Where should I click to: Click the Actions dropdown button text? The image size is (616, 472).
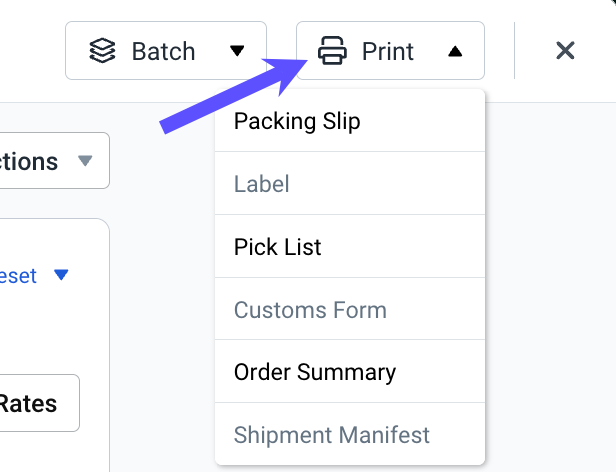pyautogui.click(x=30, y=161)
